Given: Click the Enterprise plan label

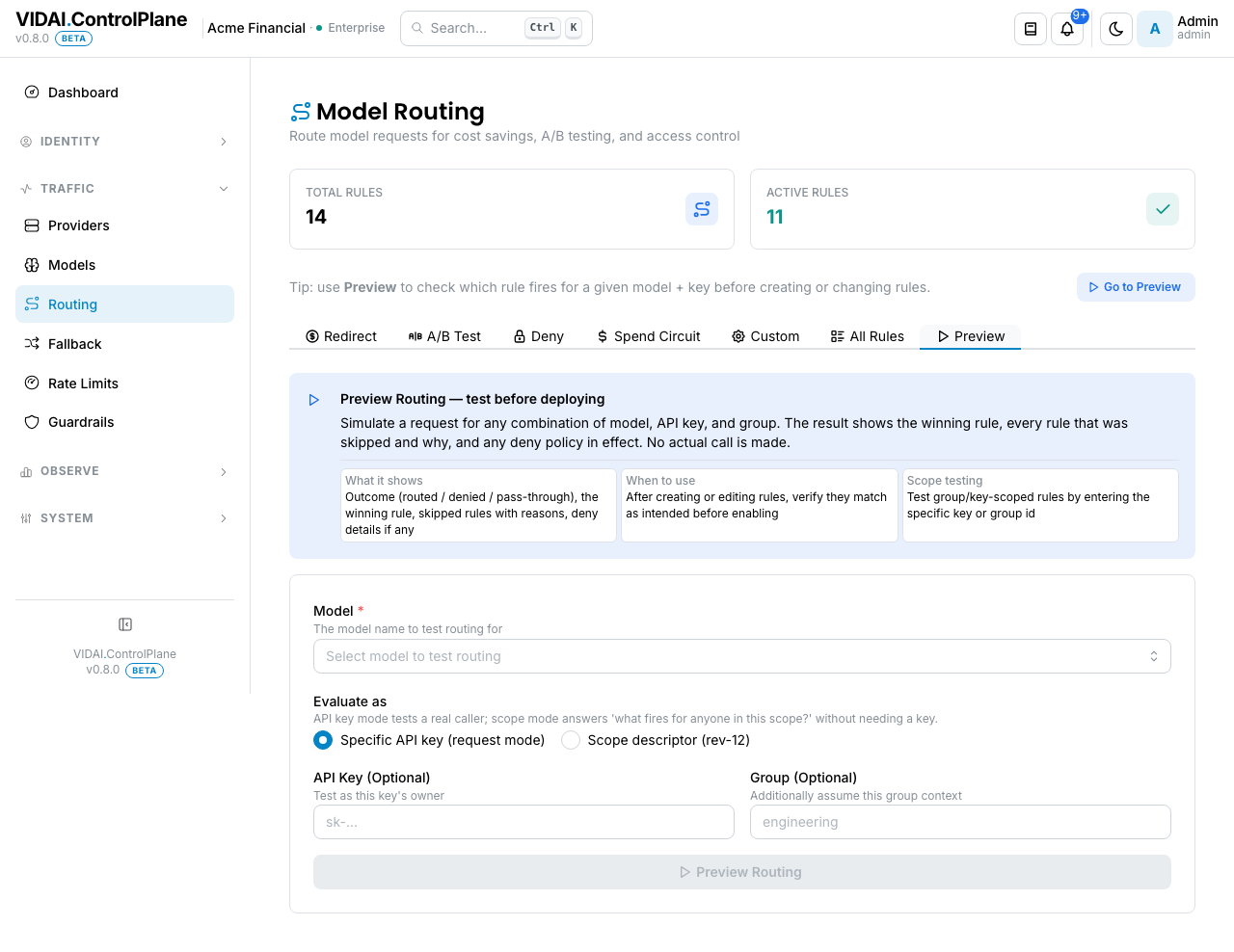Looking at the screenshot, I should point(357,28).
